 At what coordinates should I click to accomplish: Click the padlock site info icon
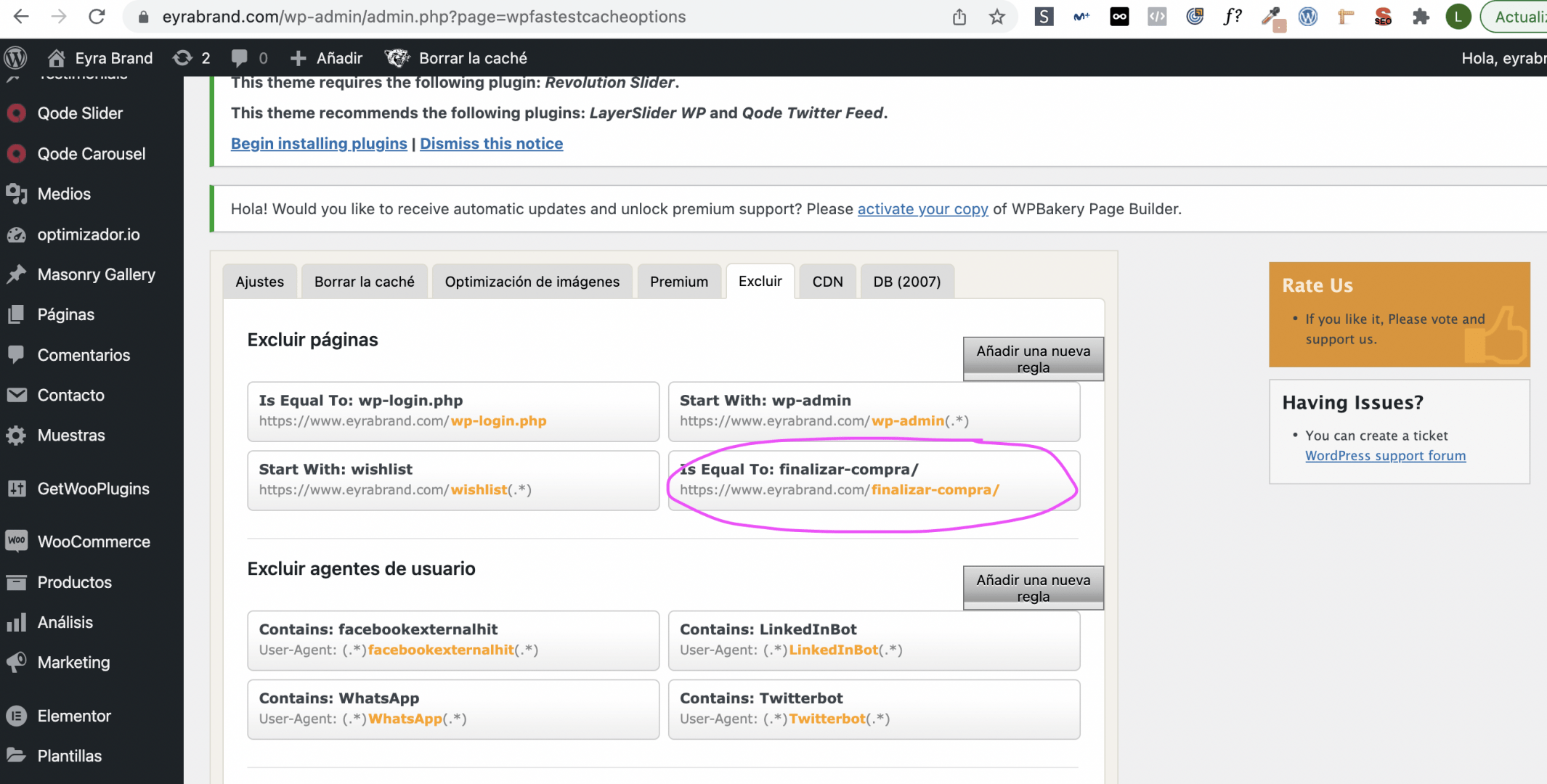coord(143,17)
